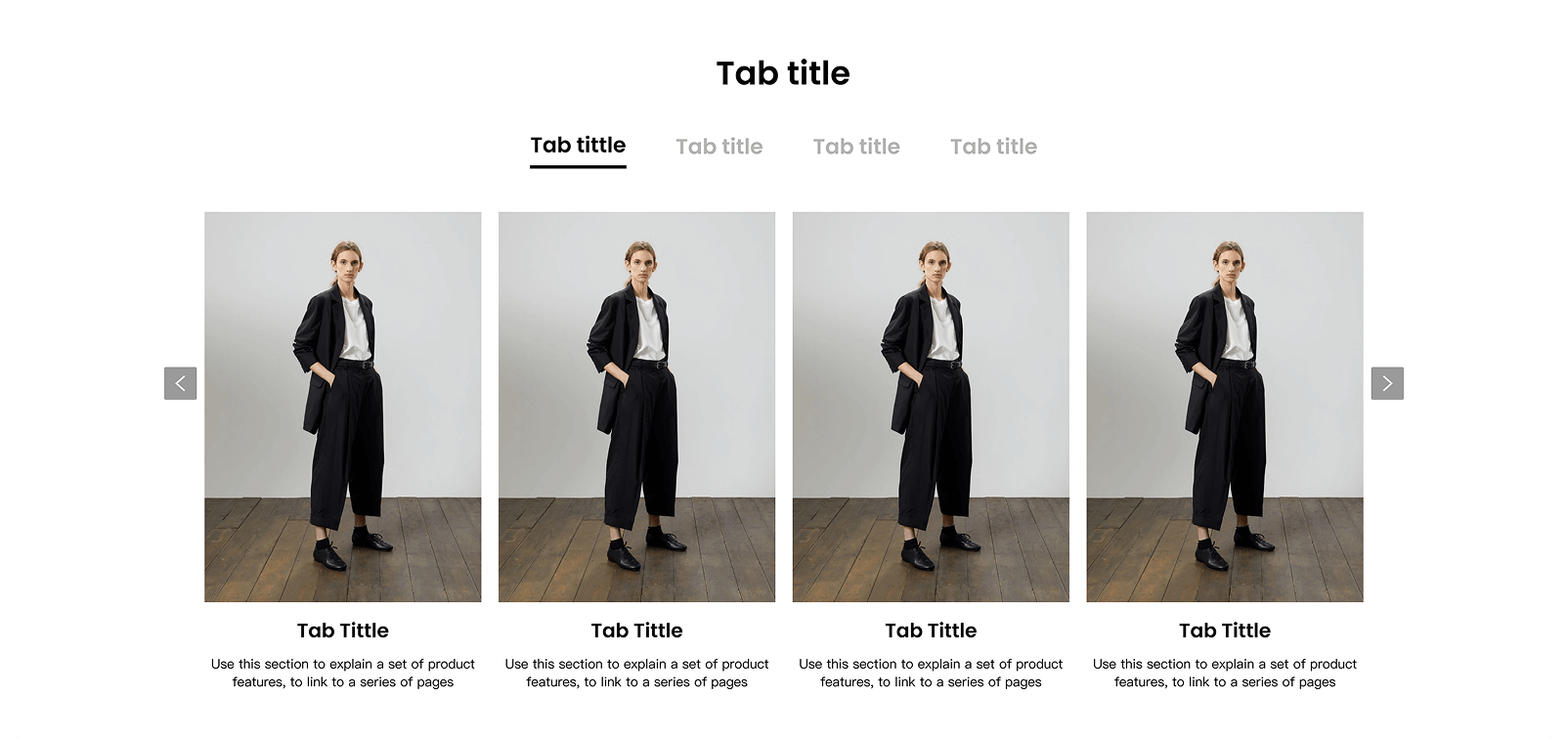Switch to the second "Tab title" tab
The height and width of the screenshot is (739, 1568).
pyautogui.click(x=719, y=147)
